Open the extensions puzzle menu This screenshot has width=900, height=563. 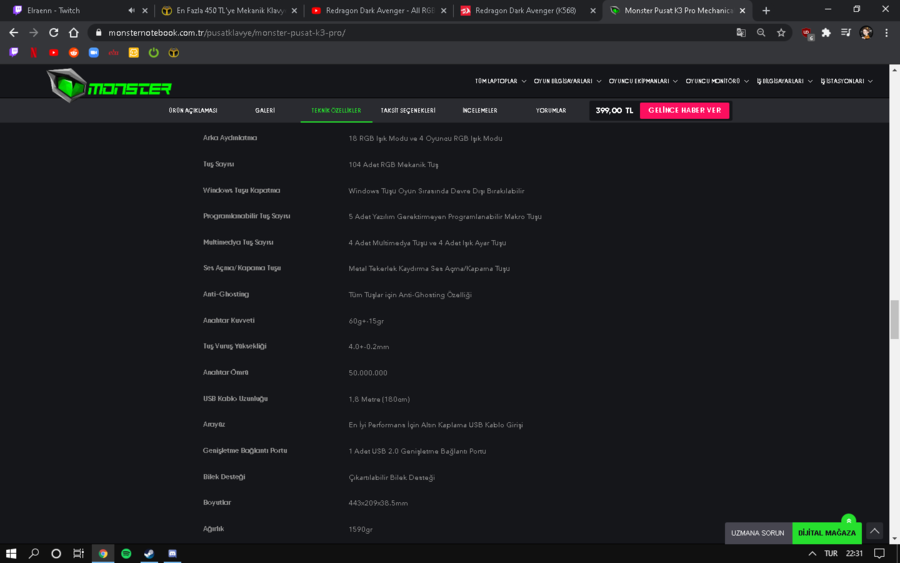(826, 33)
